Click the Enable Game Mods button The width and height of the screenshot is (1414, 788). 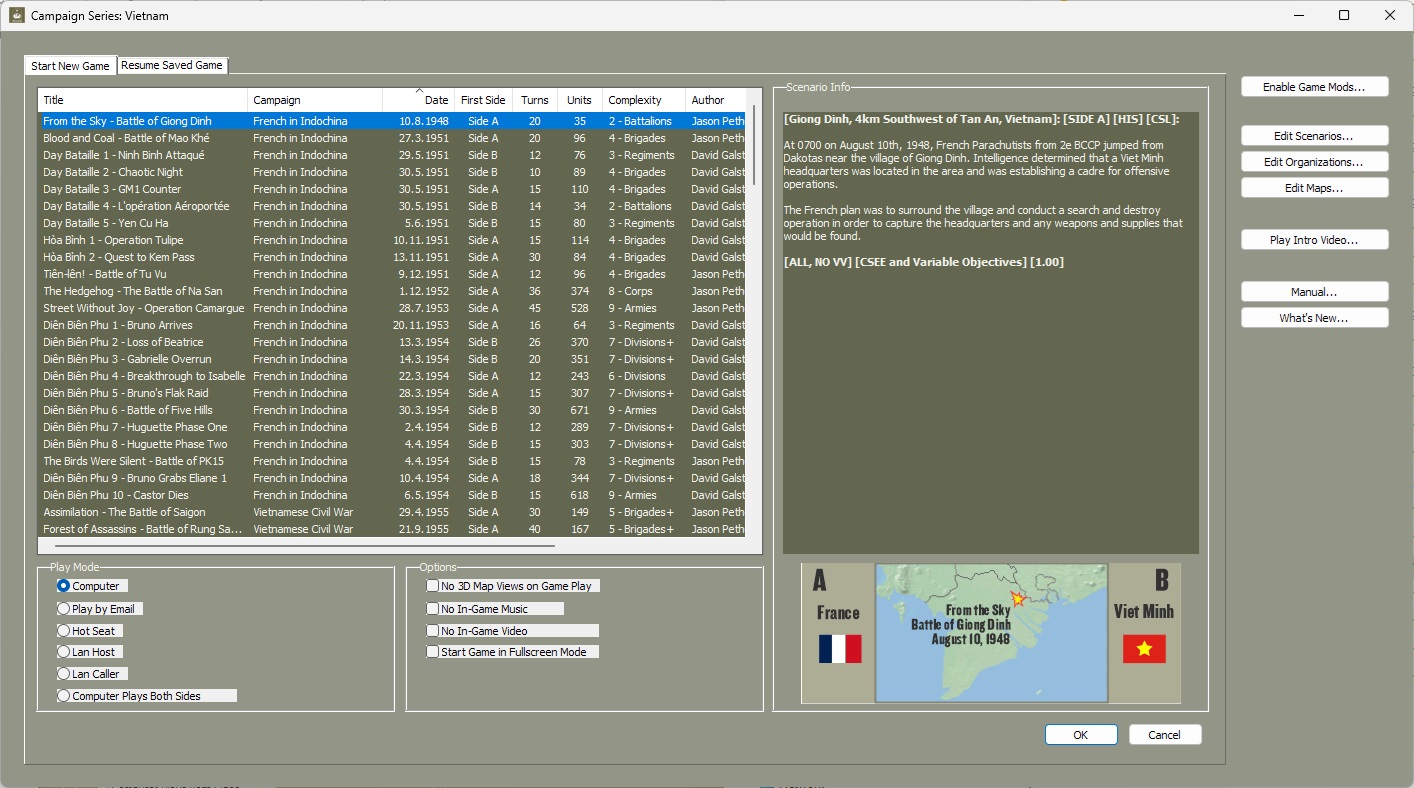(1314, 87)
